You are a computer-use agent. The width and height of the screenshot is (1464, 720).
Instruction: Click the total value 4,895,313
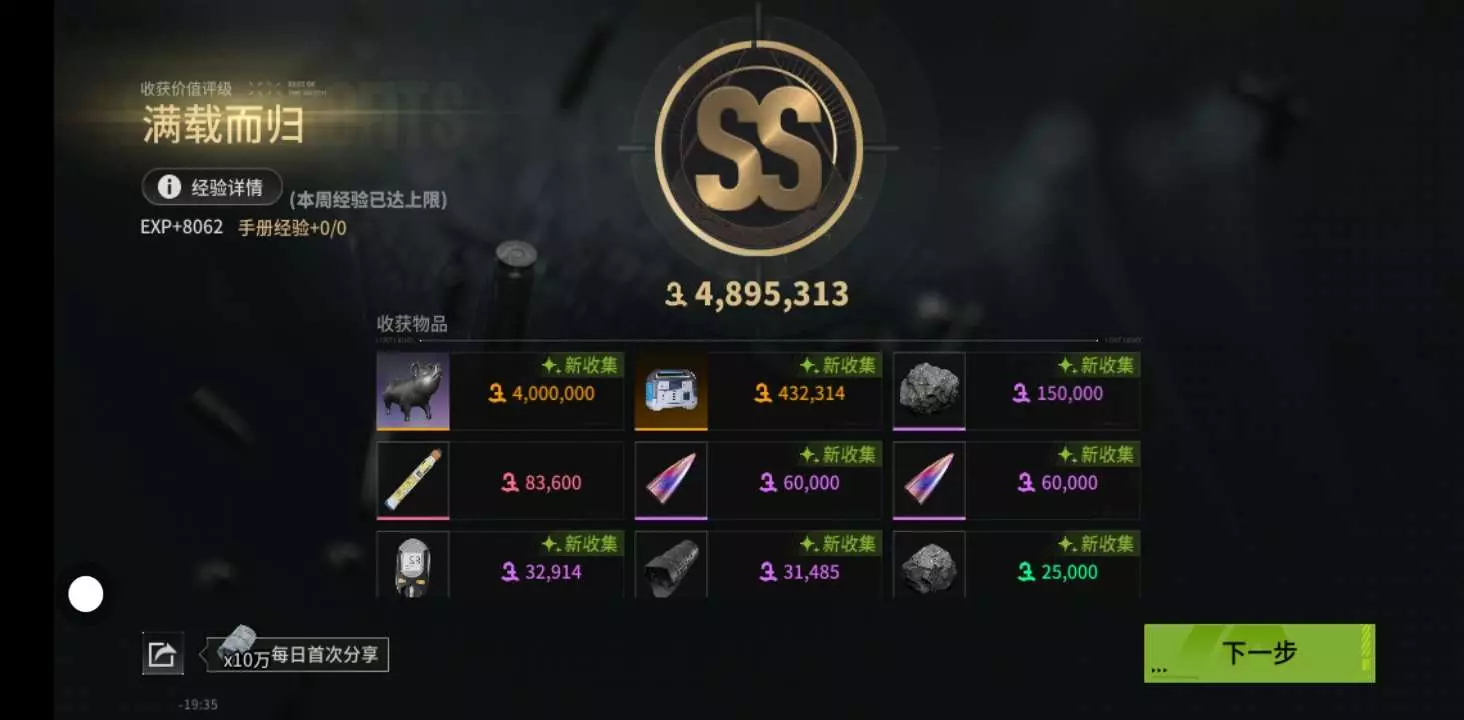pyautogui.click(x=757, y=294)
